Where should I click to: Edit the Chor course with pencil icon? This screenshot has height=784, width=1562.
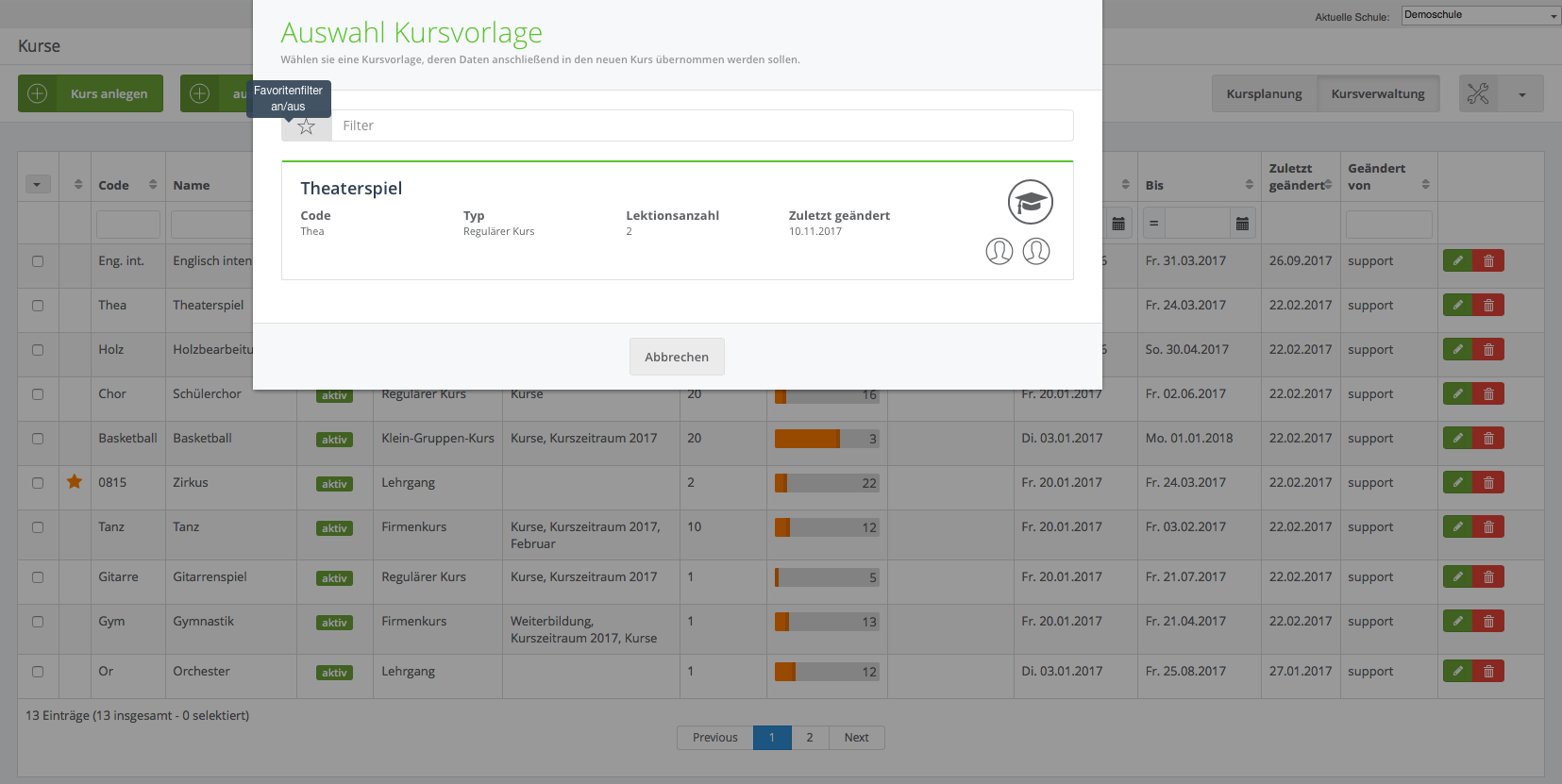pos(1458,393)
